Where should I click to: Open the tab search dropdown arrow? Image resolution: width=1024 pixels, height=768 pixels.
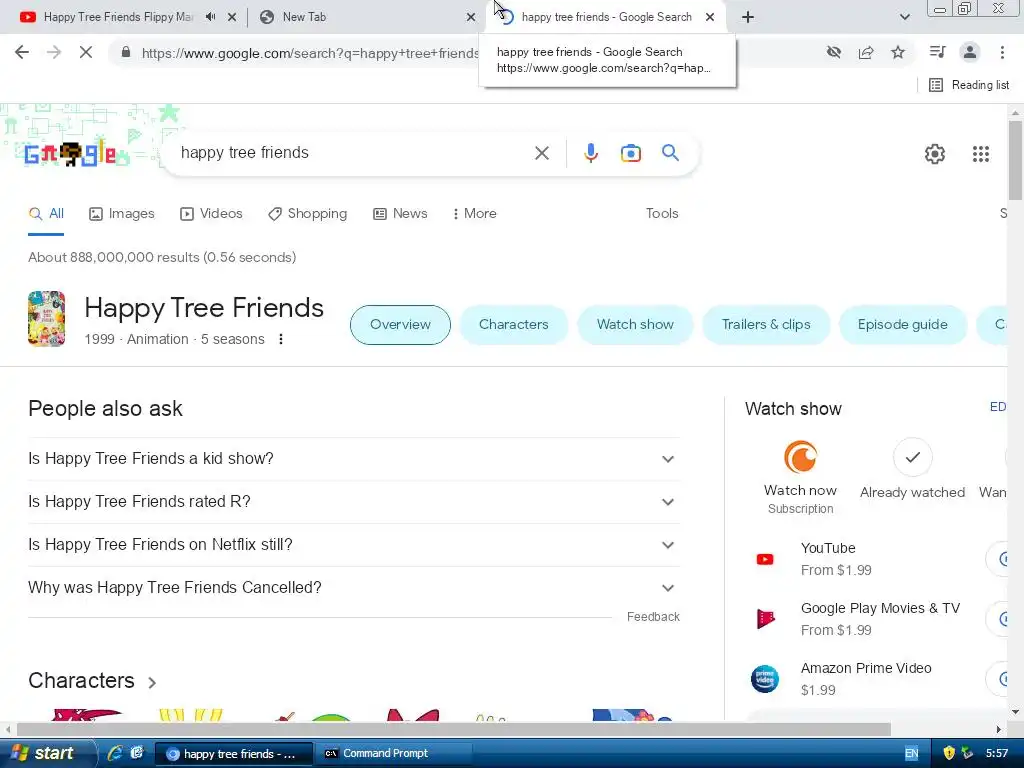click(x=904, y=17)
